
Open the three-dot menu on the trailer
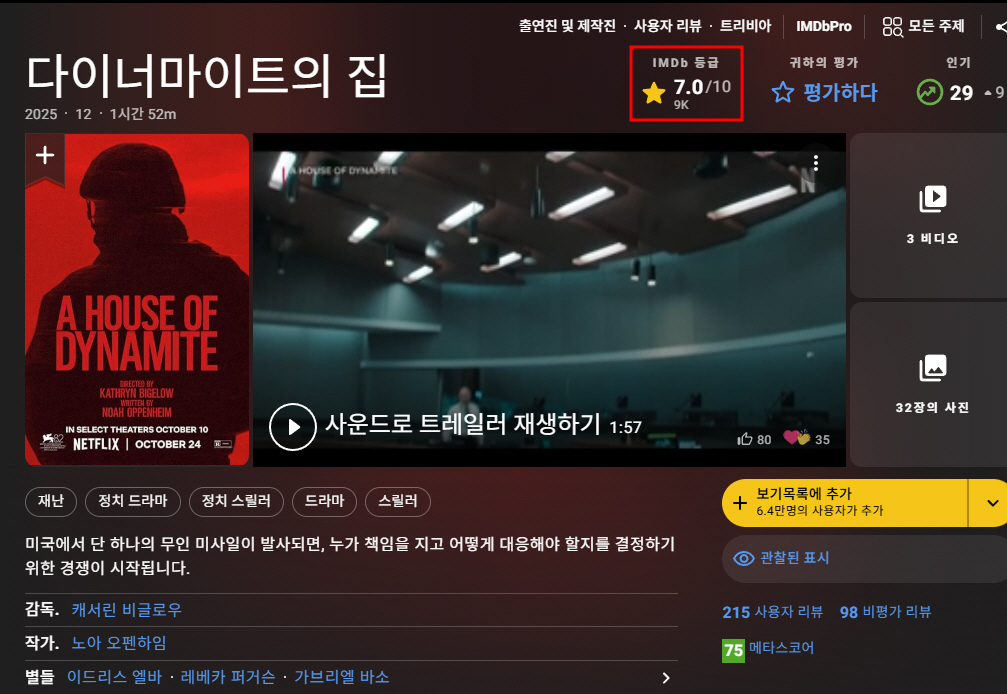[x=816, y=163]
